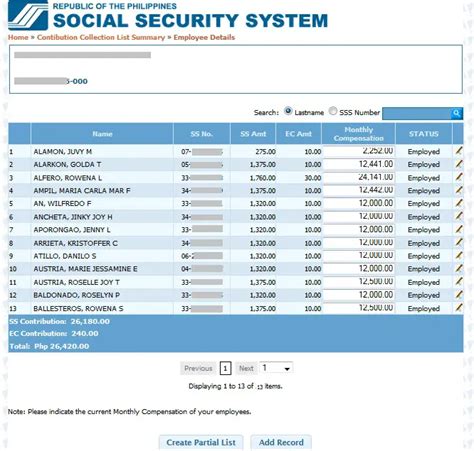Viewport: 474px width, 451px height.
Task: Edit record pencil for ALFERO, ROWENA L
Action: 459,177
